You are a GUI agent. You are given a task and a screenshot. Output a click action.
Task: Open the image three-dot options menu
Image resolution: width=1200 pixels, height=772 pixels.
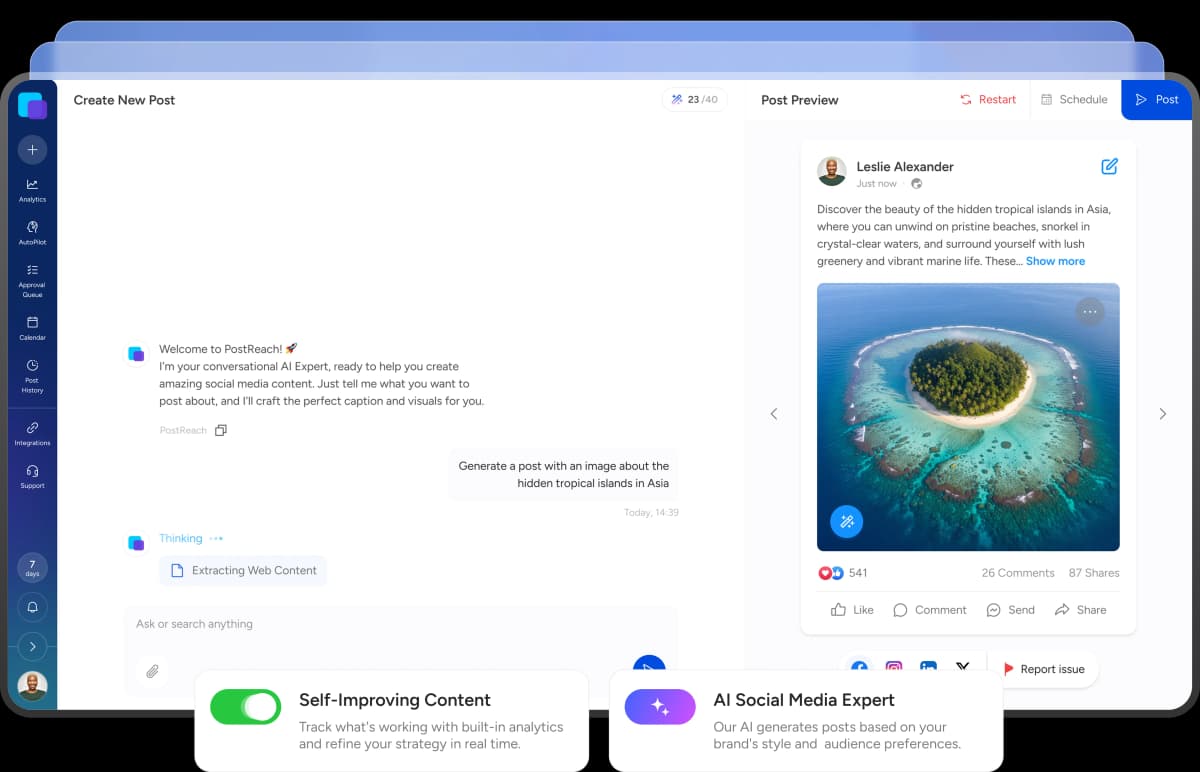point(1090,312)
